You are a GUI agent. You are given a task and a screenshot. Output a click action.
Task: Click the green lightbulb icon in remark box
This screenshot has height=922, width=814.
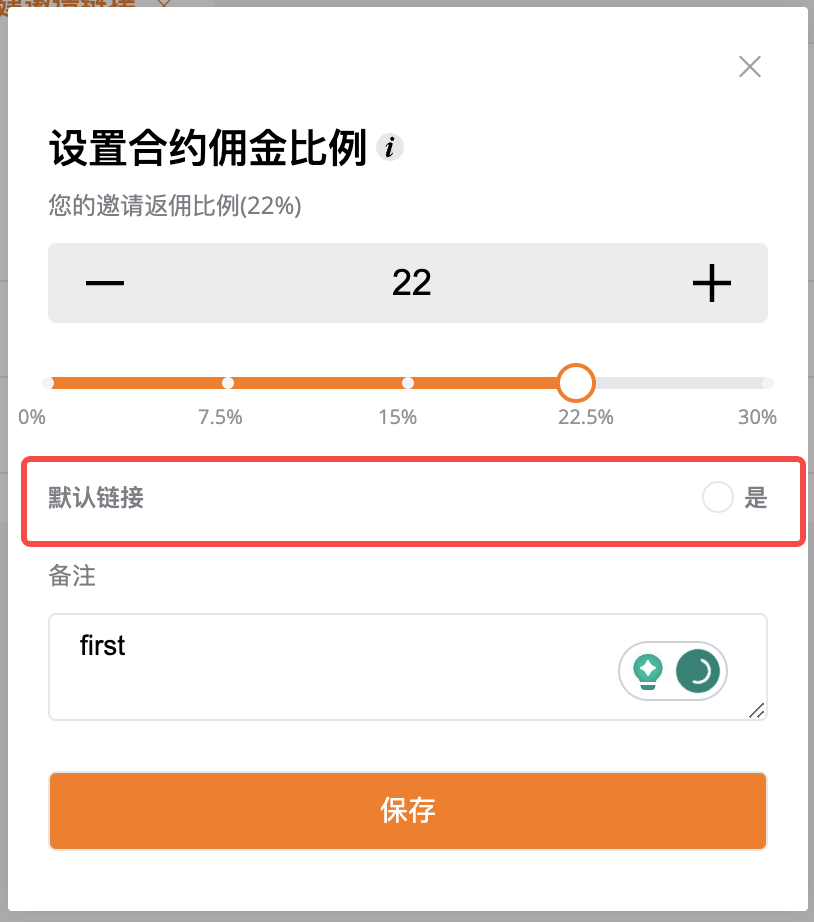tap(648, 671)
